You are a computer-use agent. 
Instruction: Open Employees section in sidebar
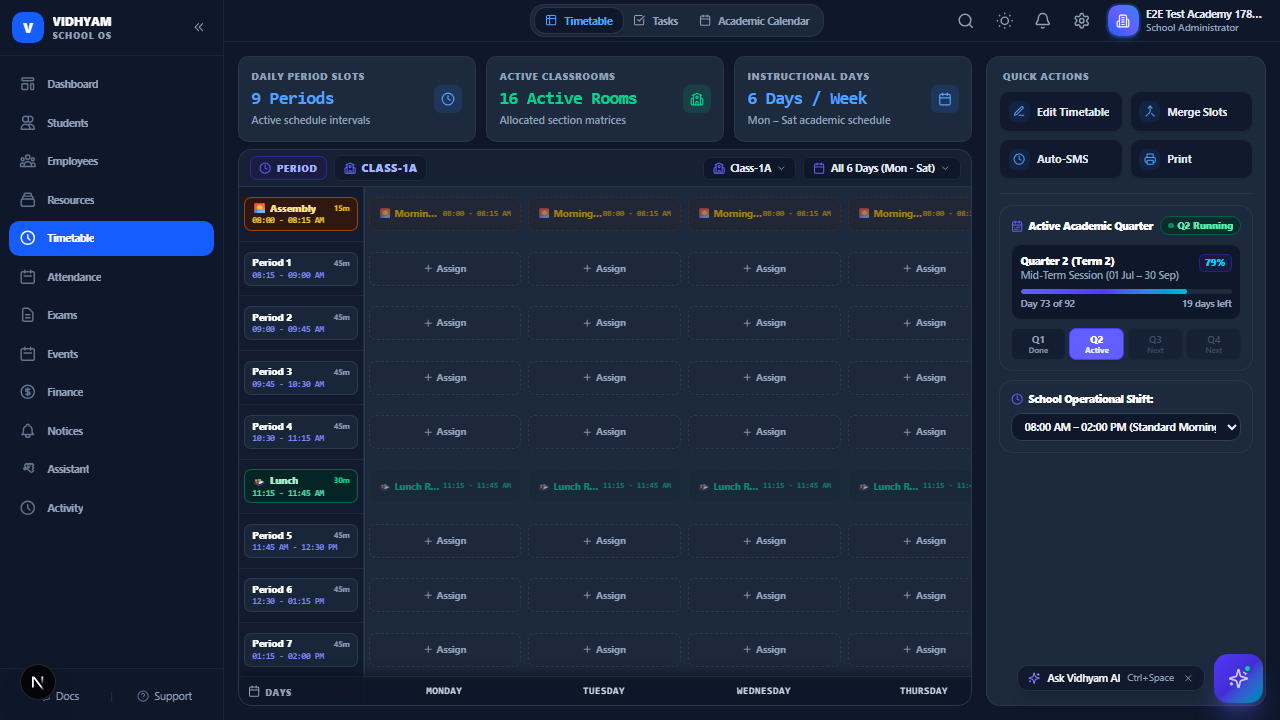pos(111,161)
